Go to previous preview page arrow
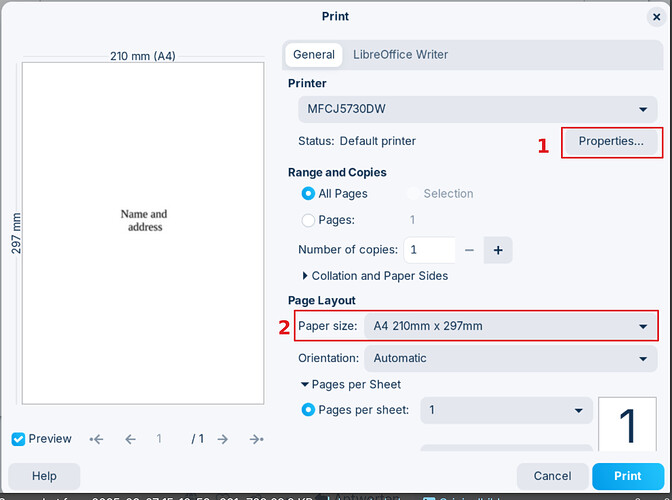The width and height of the screenshot is (672, 500). (130, 439)
